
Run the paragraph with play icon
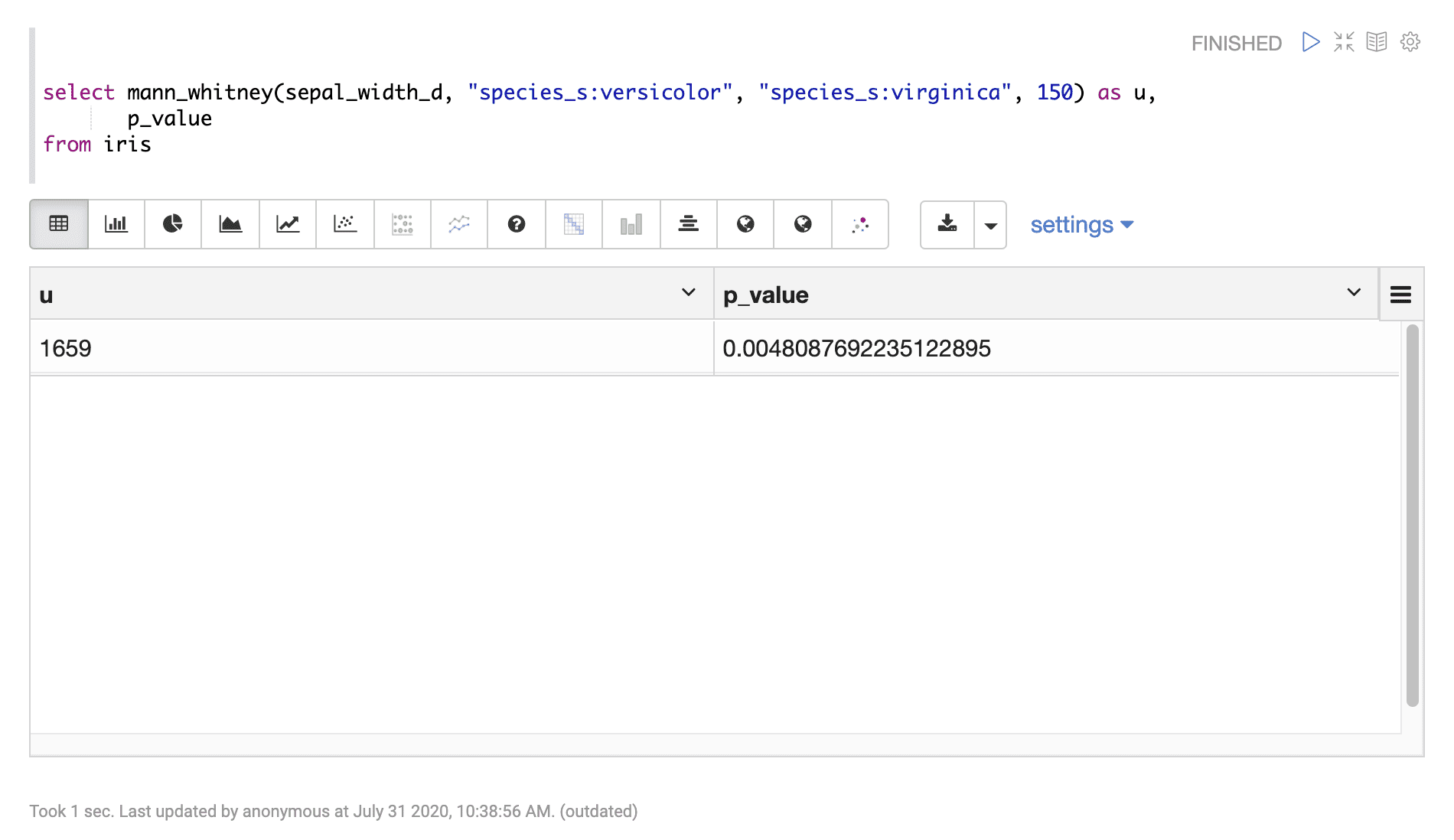tap(1310, 42)
